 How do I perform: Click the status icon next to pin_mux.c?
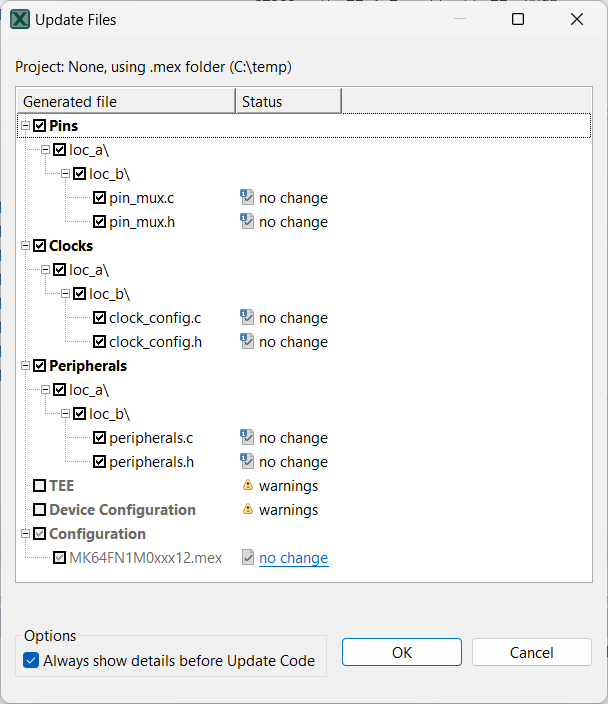[247, 198]
